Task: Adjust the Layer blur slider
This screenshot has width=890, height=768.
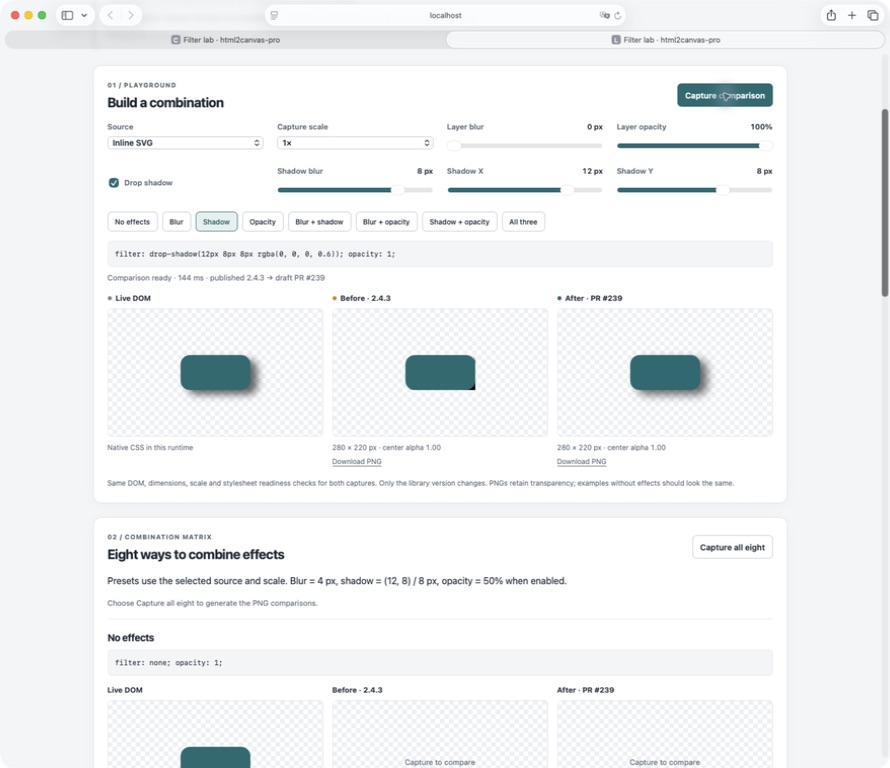Action: pyautogui.click(x=524, y=146)
